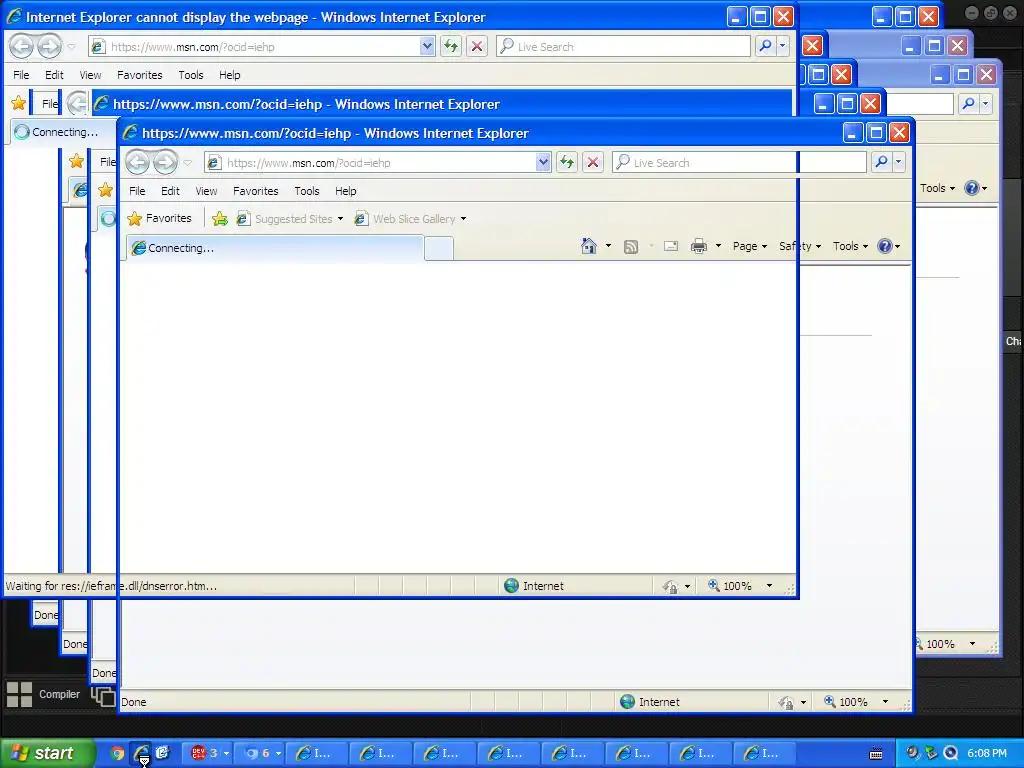
Task: Click Forward arrow in 'cannot display the webpage' window
Action: pos(50,46)
